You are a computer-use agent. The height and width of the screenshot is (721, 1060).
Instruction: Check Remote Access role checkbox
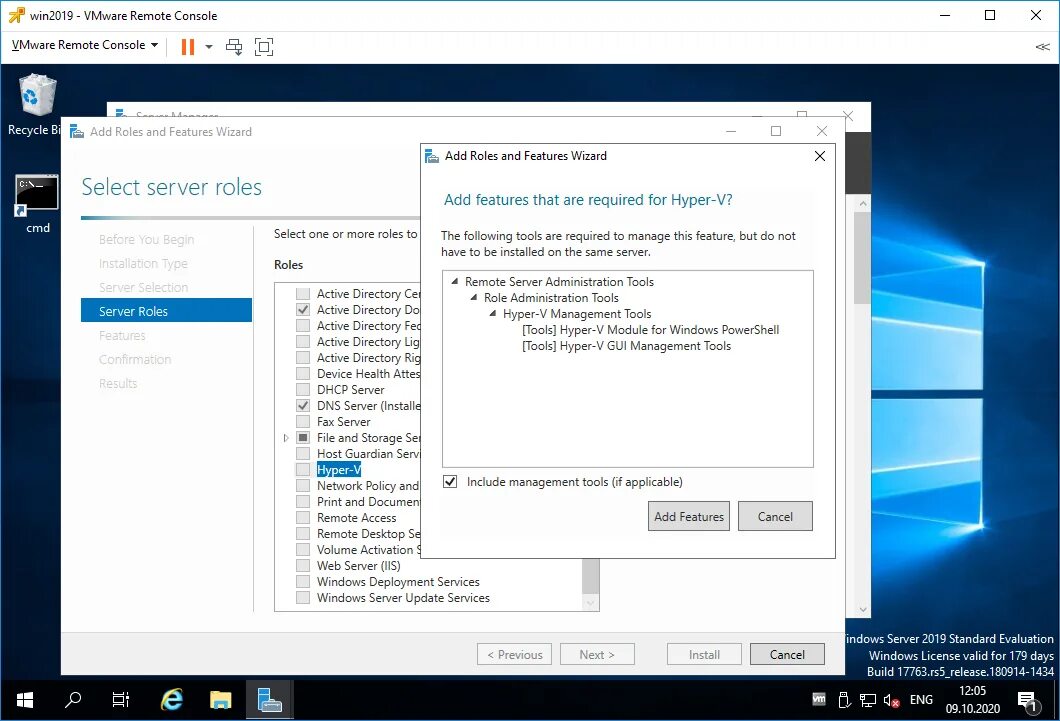pos(303,518)
